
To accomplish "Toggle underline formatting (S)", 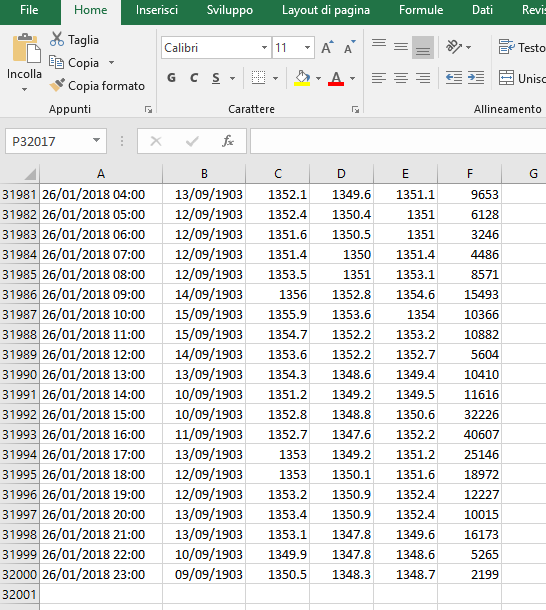I will tap(216, 78).
